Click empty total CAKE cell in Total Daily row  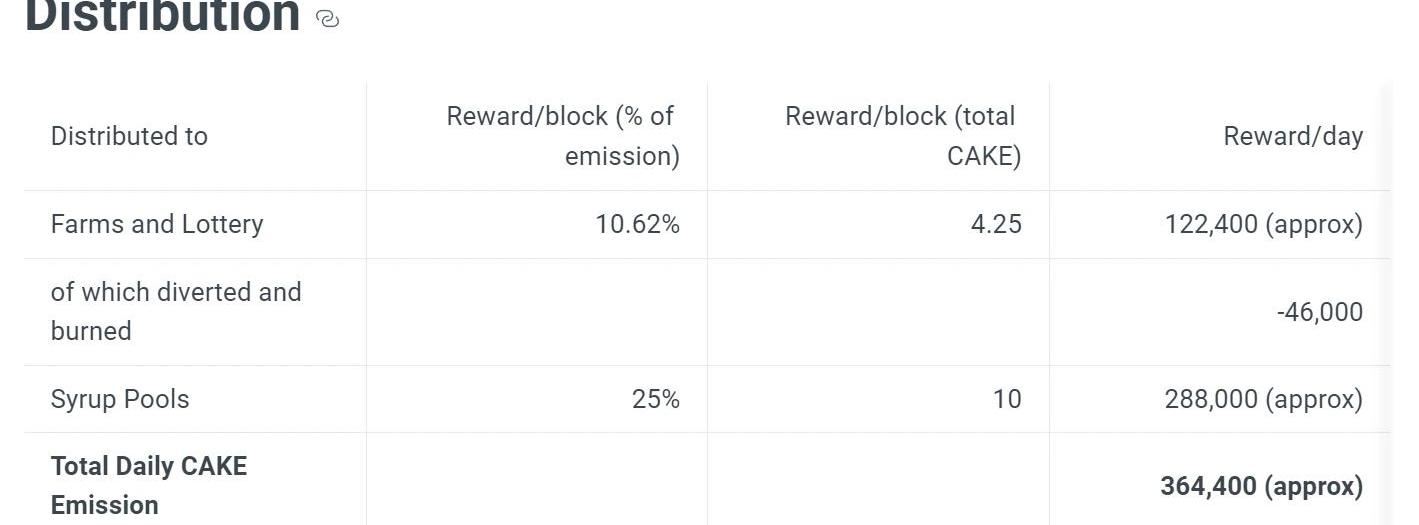(x=878, y=486)
